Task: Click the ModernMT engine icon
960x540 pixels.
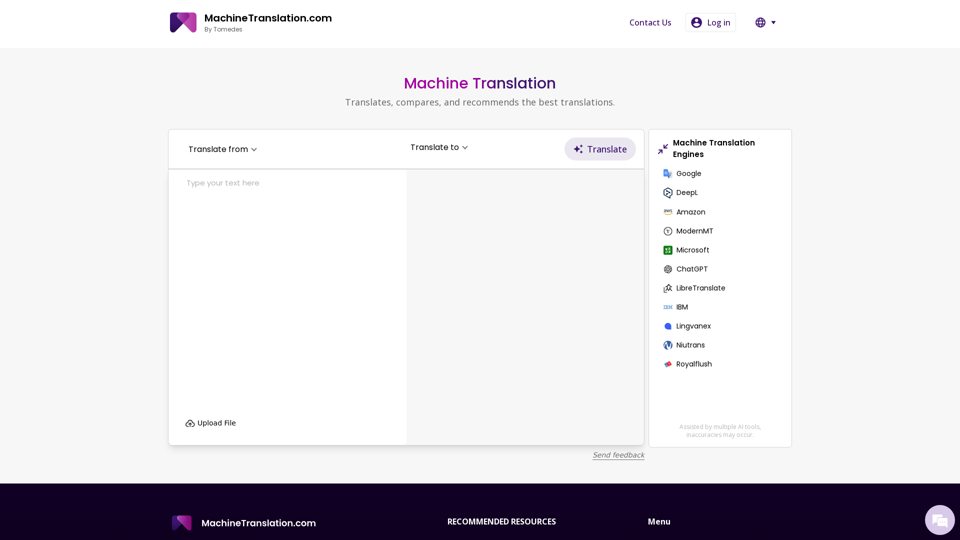Action: (x=667, y=231)
